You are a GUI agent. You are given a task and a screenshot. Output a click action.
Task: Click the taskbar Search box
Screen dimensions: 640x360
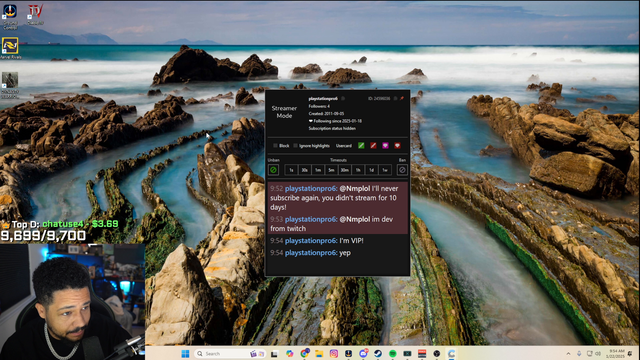[x=229, y=353]
